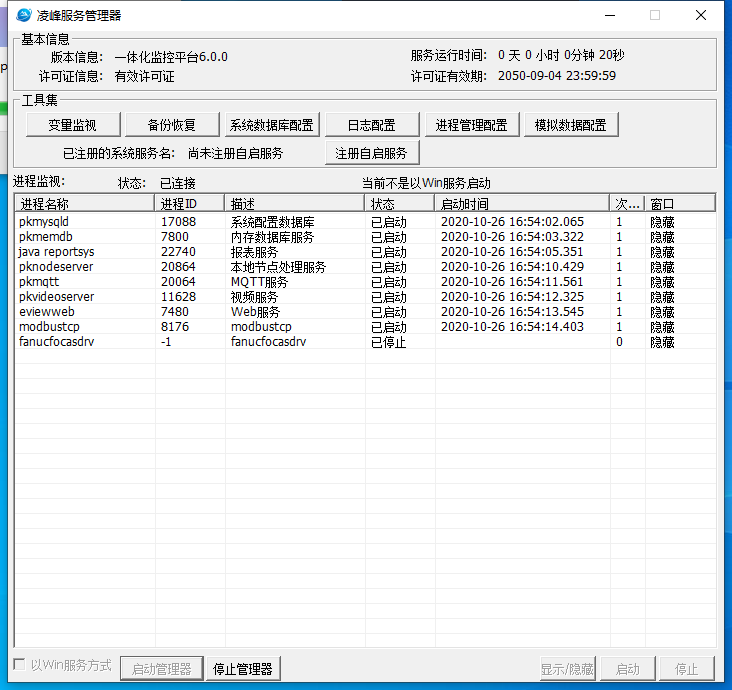Select the pknodeserver process row
732x690 pixels.
(366, 267)
